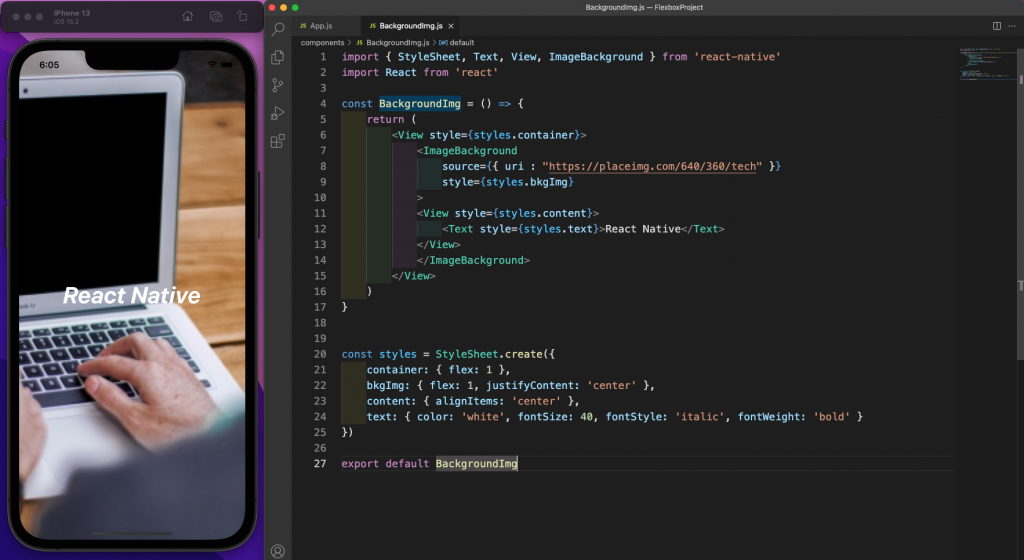This screenshot has width=1024, height=560.
Task: Open the Accounts menu icon
Action: (278, 552)
